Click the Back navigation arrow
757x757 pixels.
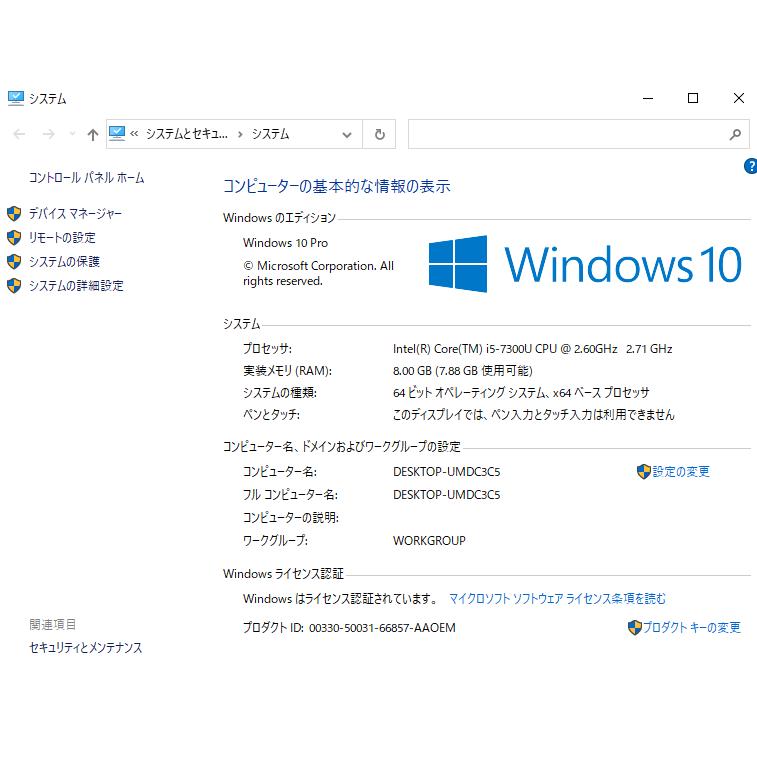pyautogui.click(x=19, y=134)
